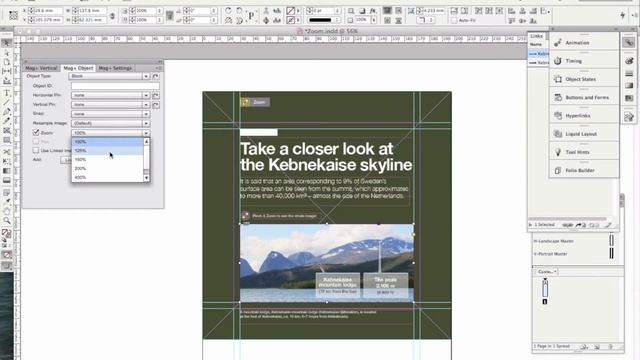Open the Snap dropdown
This screenshot has height=360, width=640.
pyautogui.click(x=110, y=114)
